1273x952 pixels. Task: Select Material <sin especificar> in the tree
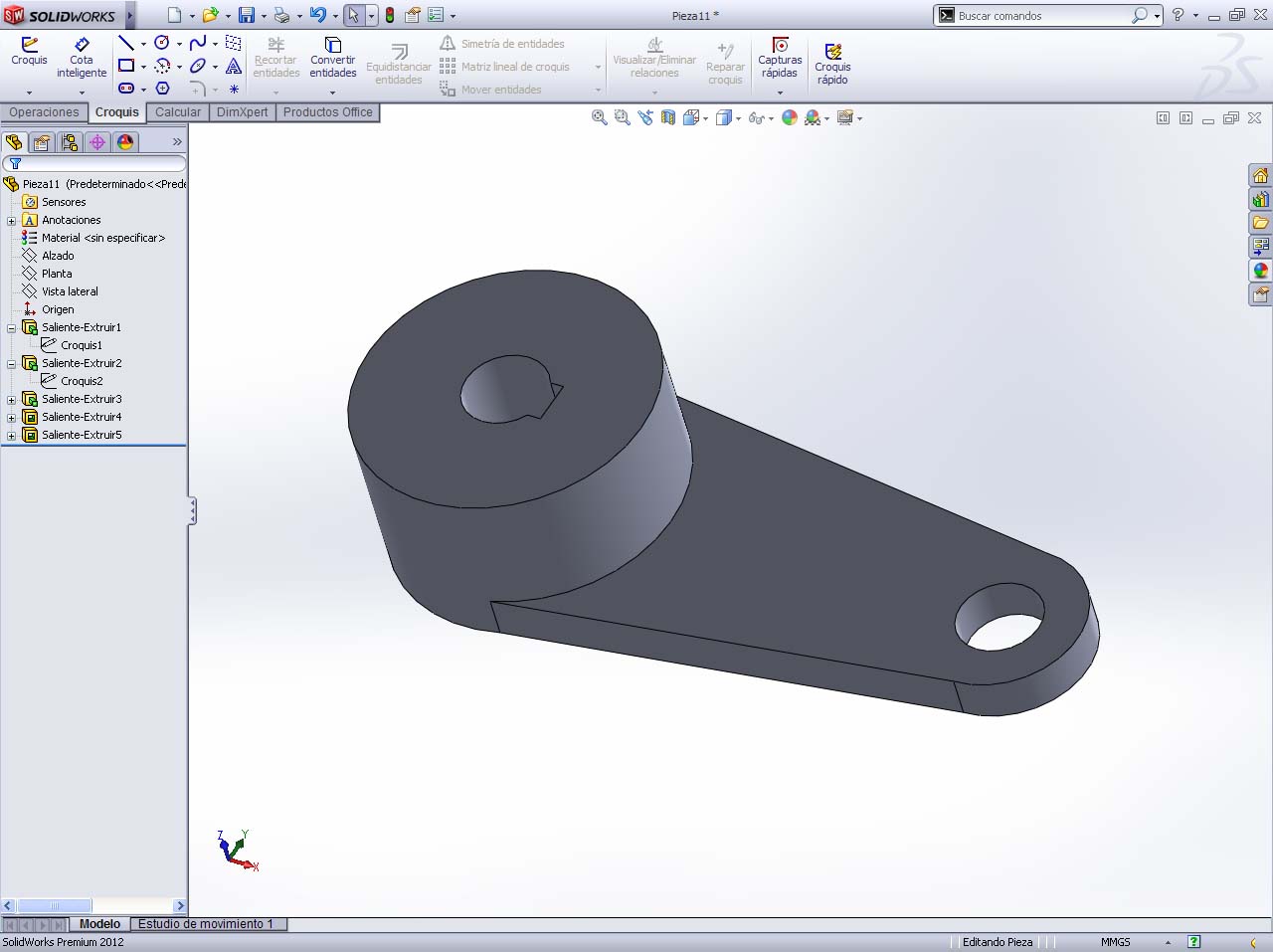(x=103, y=239)
